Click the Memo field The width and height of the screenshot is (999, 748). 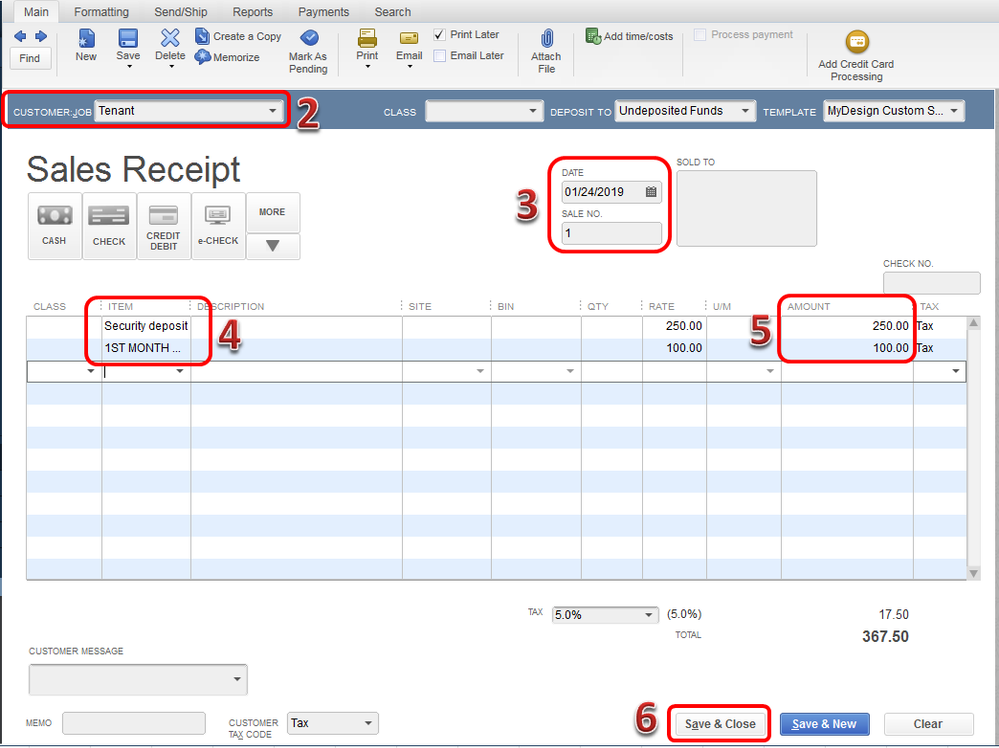tap(134, 724)
